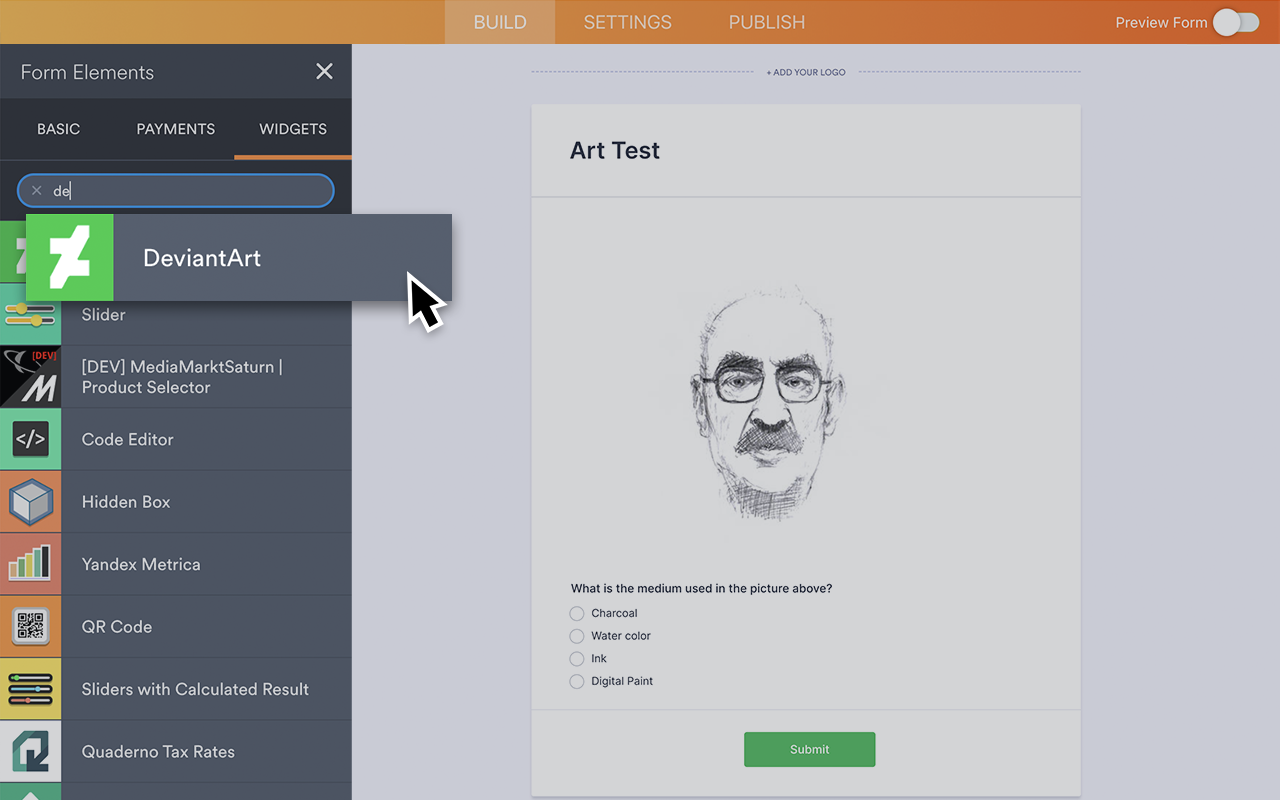This screenshot has width=1280, height=800.
Task: Close the Form Elements panel
Action: [x=324, y=71]
